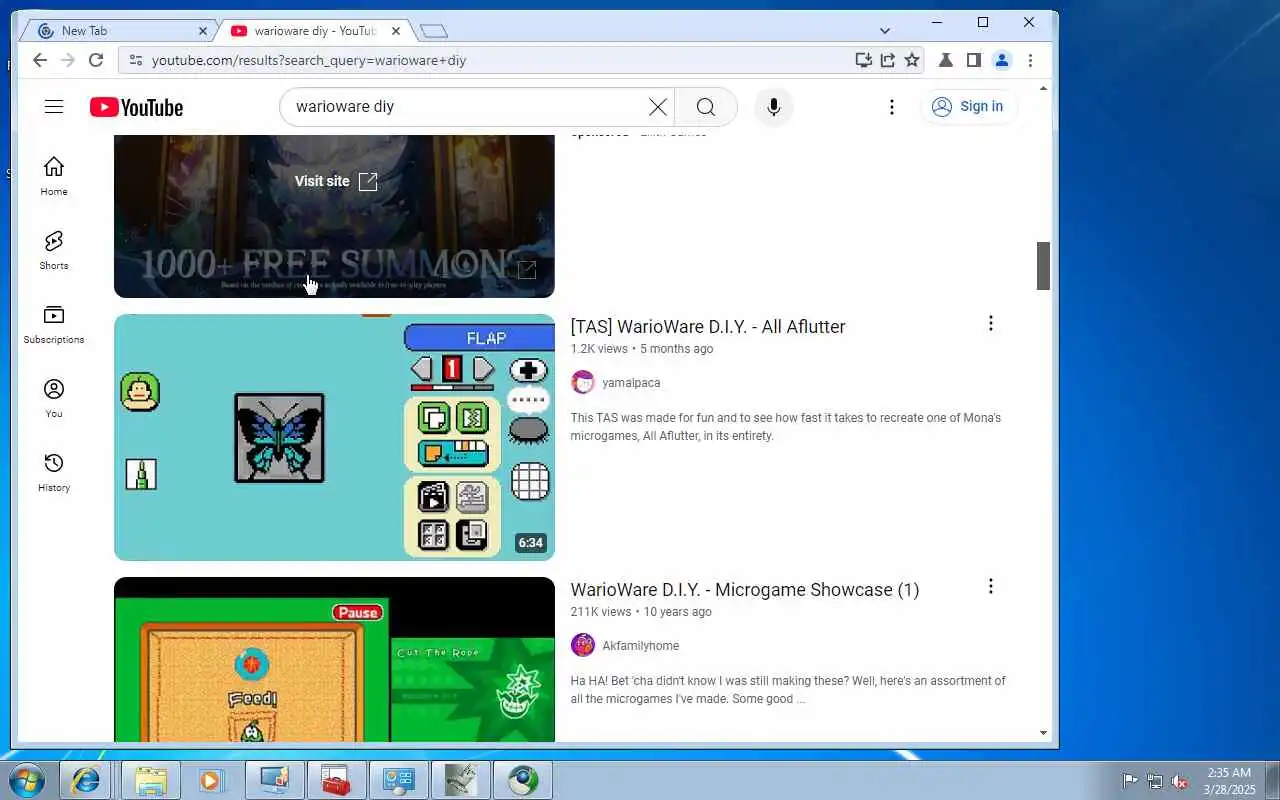The width and height of the screenshot is (1280, 800).
Task: Open the Windows Start button
Action: (26, 780)
